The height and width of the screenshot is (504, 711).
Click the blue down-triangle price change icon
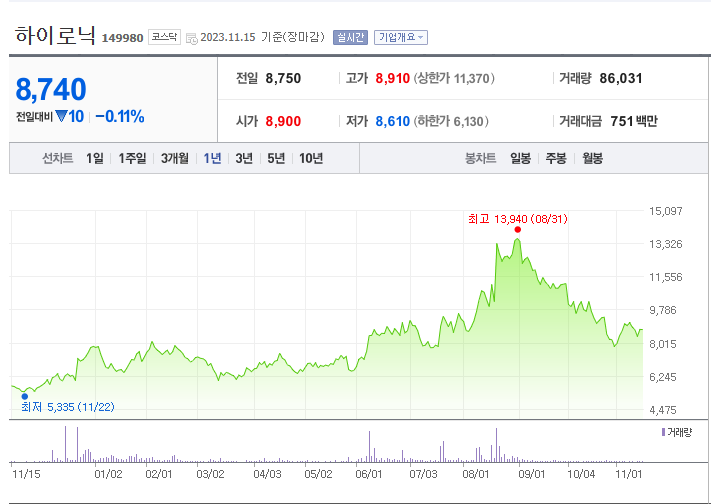61,117
